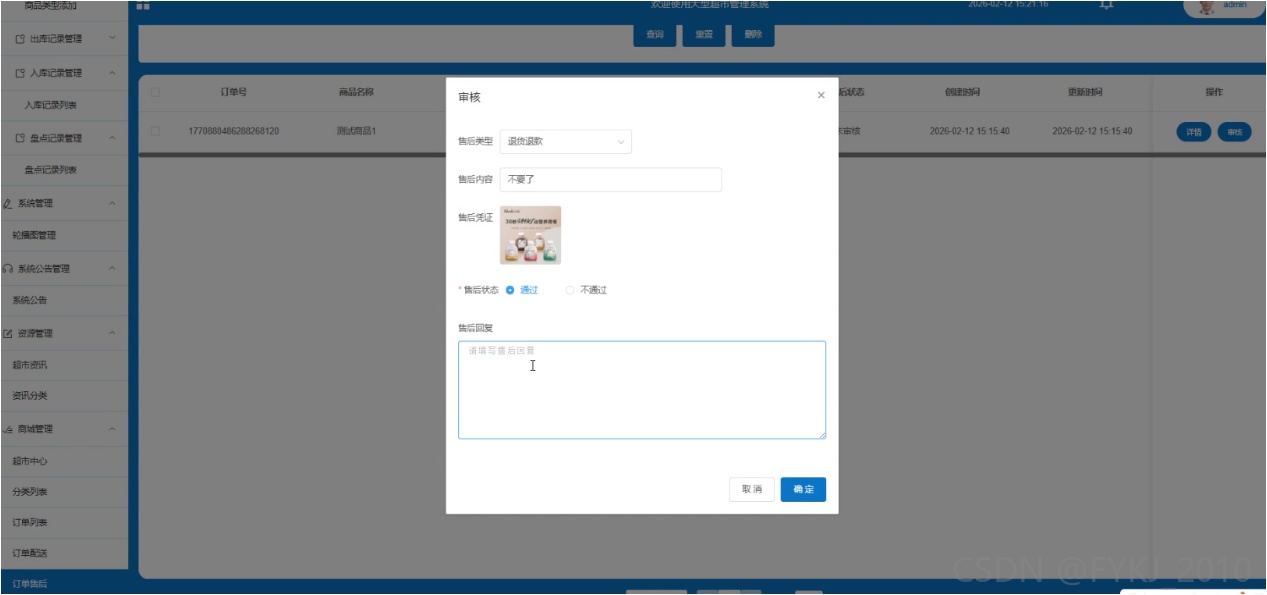The image size is (1267, 595).
Task: Tick the table header select-all checkbox
Action: [x=155, y=93]
